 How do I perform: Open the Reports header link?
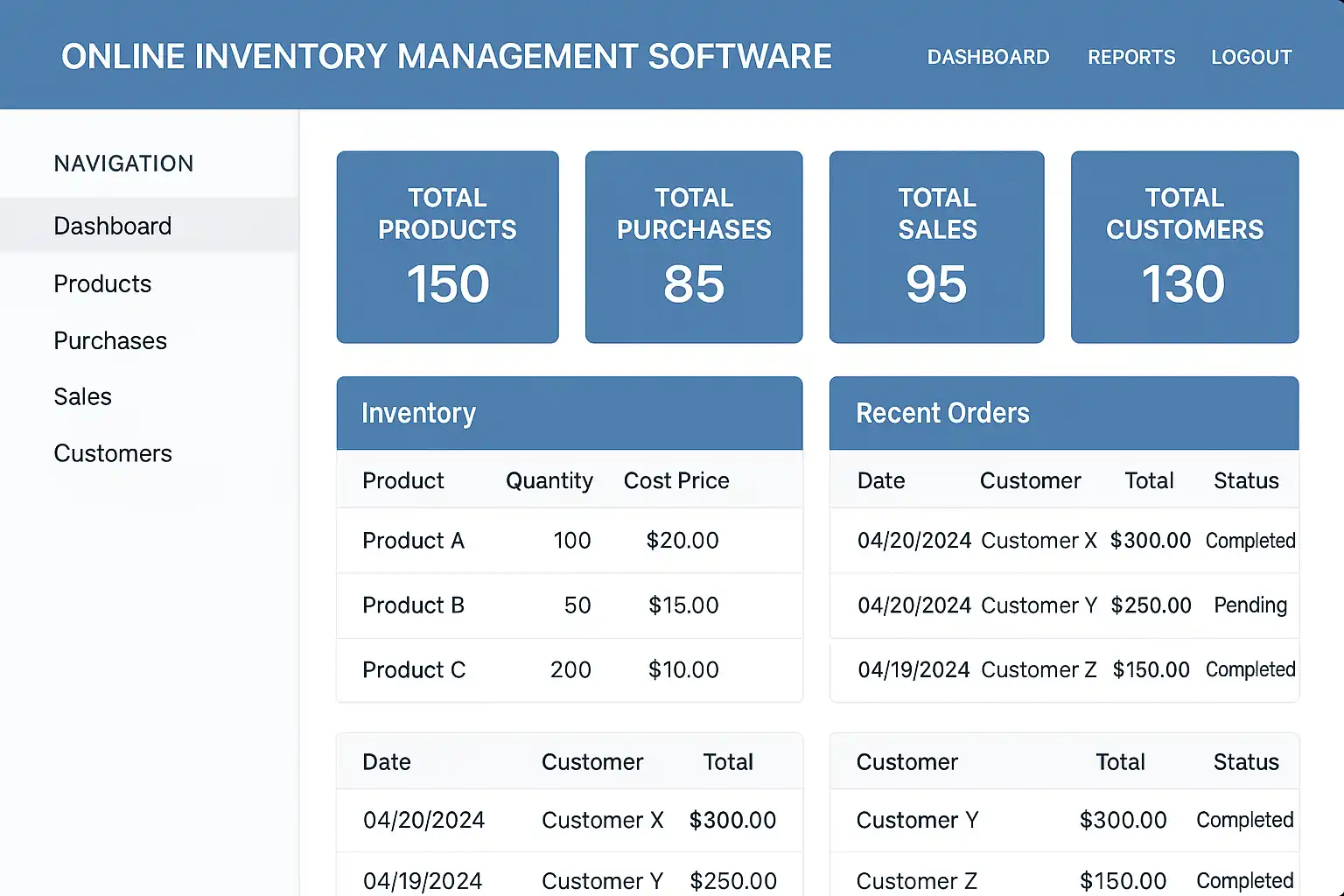coord(1130,57)
